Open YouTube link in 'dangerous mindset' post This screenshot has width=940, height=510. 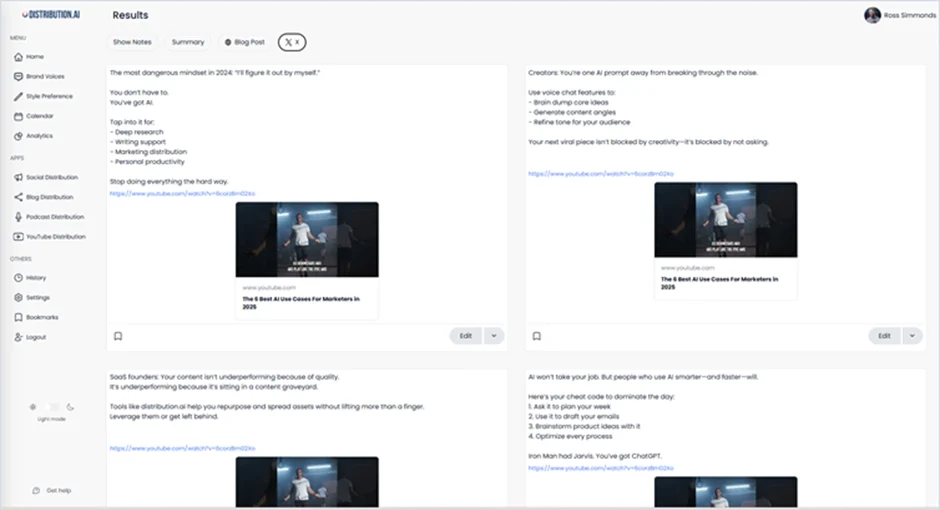(182, 194)
